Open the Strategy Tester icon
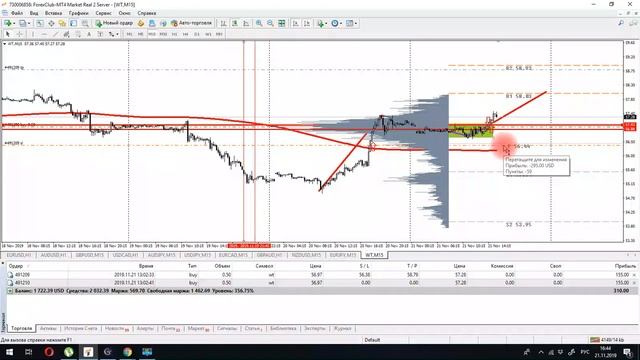 [x=85, y=23]
